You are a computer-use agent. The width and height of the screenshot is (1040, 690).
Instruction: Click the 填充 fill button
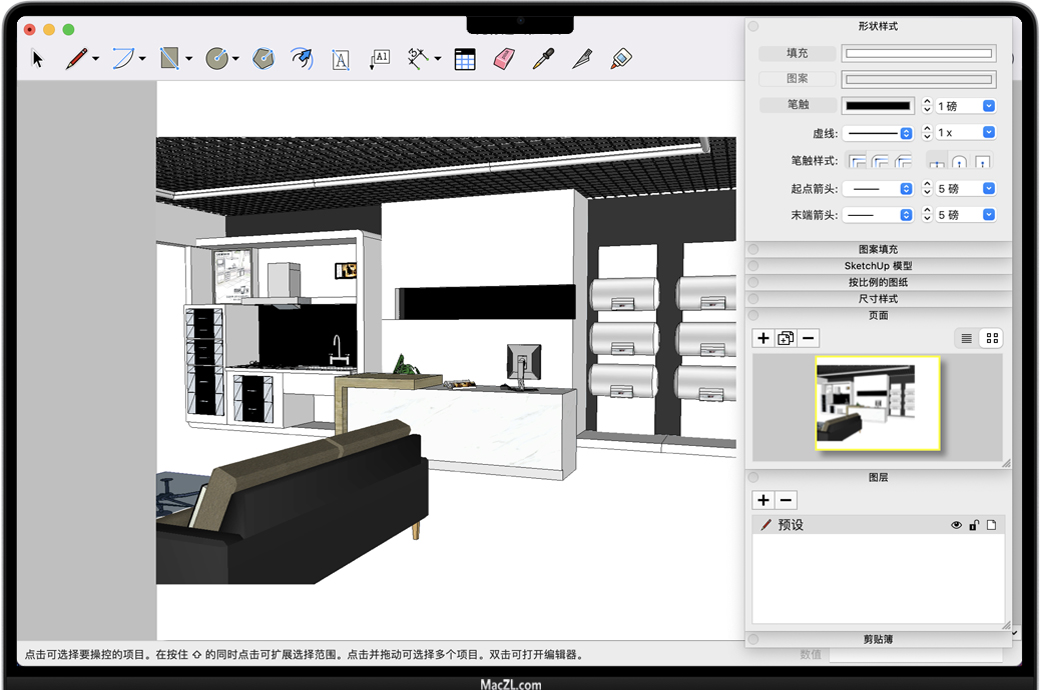[797, 54]
